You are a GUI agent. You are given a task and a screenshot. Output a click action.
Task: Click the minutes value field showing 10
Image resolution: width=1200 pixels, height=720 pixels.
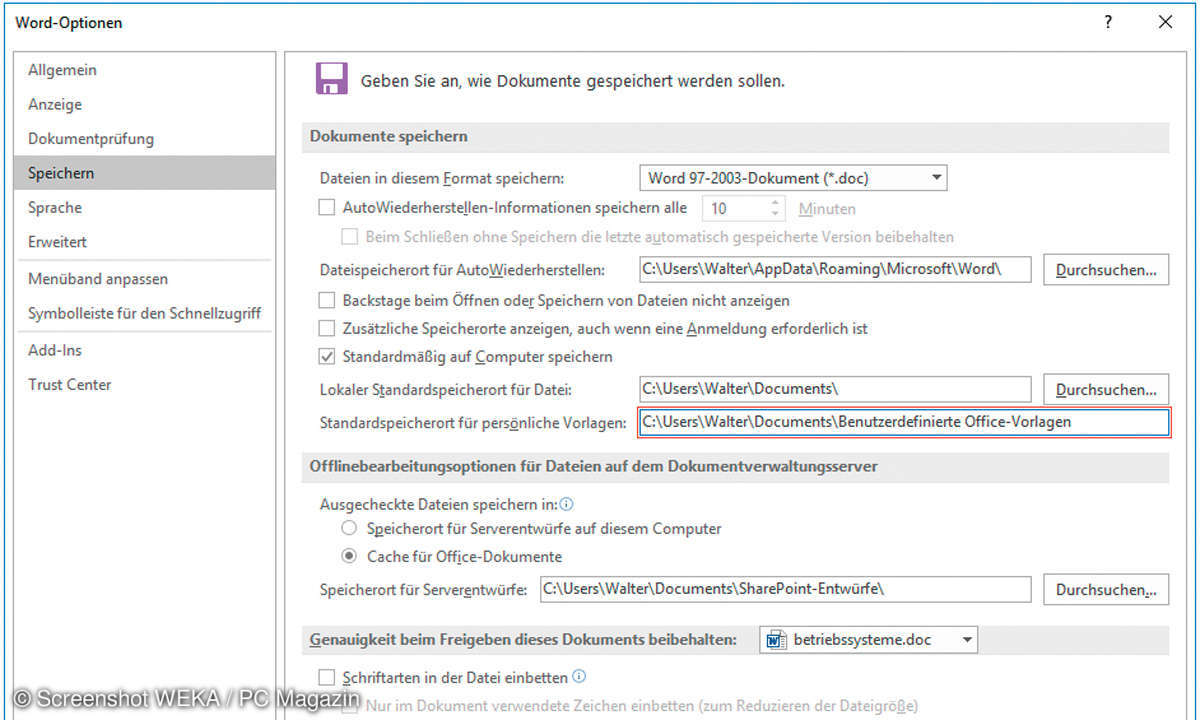coord(737,209)
